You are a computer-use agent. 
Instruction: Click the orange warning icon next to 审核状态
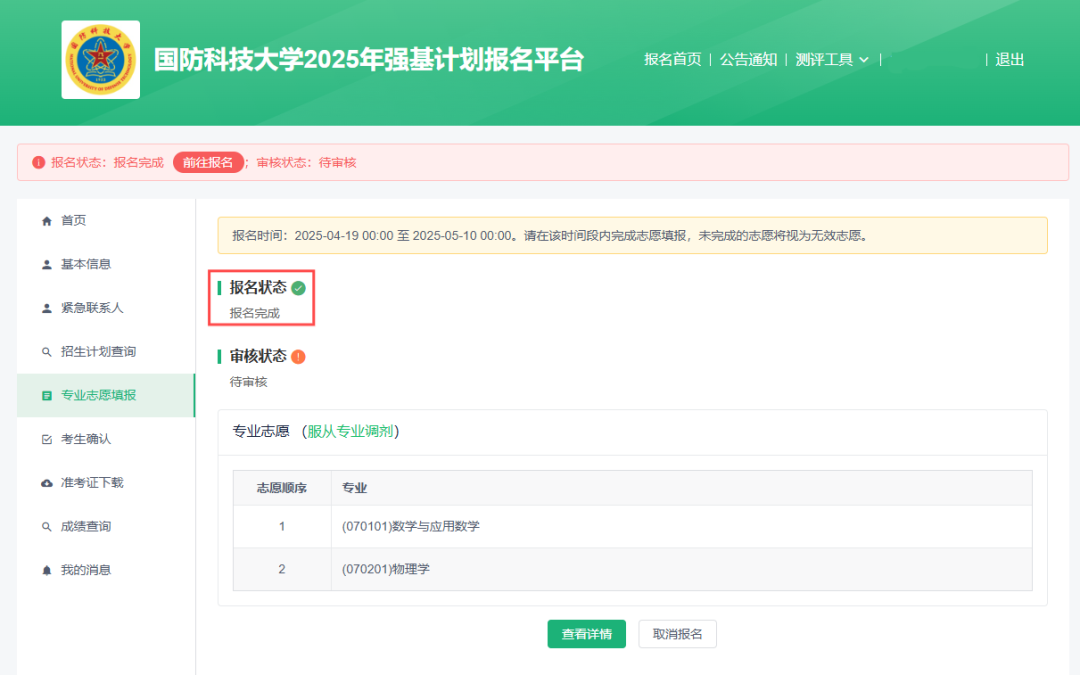(298, 357)
